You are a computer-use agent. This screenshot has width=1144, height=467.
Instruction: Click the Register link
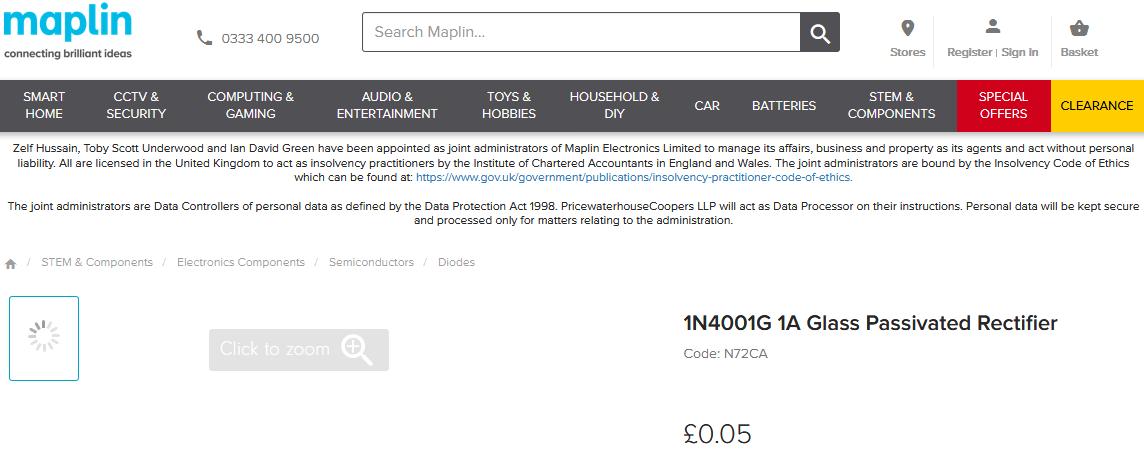(x=970, y=53)
